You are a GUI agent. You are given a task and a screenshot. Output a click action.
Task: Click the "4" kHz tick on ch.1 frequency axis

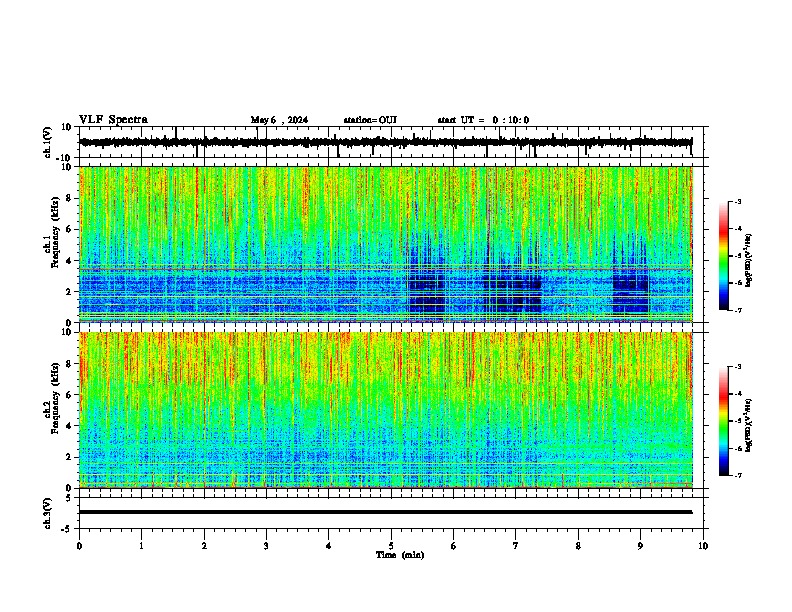[x=69, y=261]
